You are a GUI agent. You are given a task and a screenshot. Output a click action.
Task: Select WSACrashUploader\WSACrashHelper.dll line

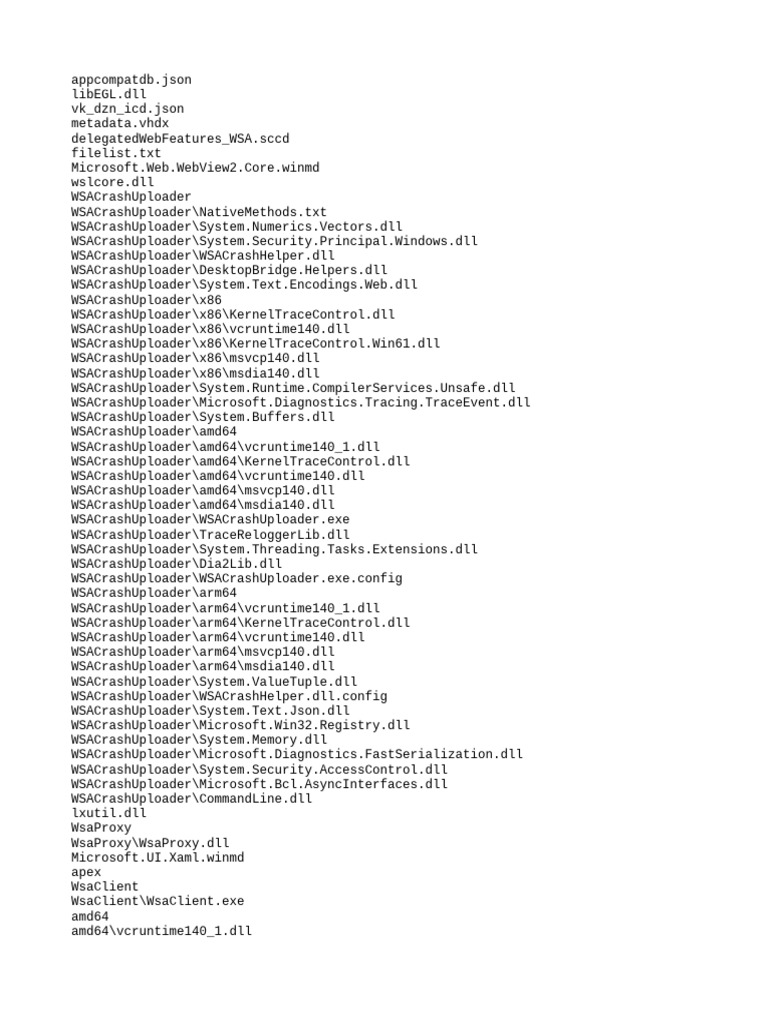[203, 255]
